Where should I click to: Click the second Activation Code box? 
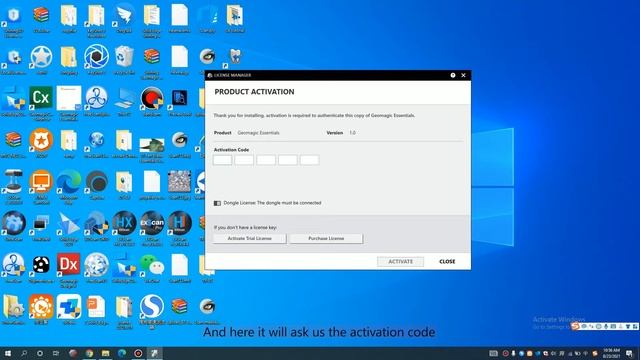[x=244, y=160]
